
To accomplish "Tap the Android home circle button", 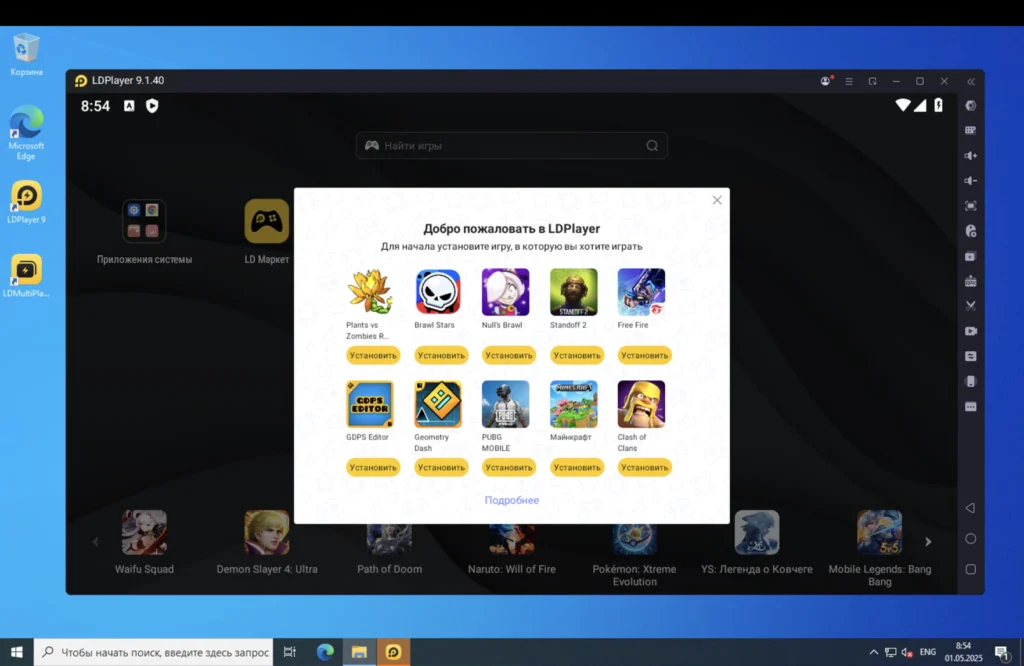I will [970, 539].
